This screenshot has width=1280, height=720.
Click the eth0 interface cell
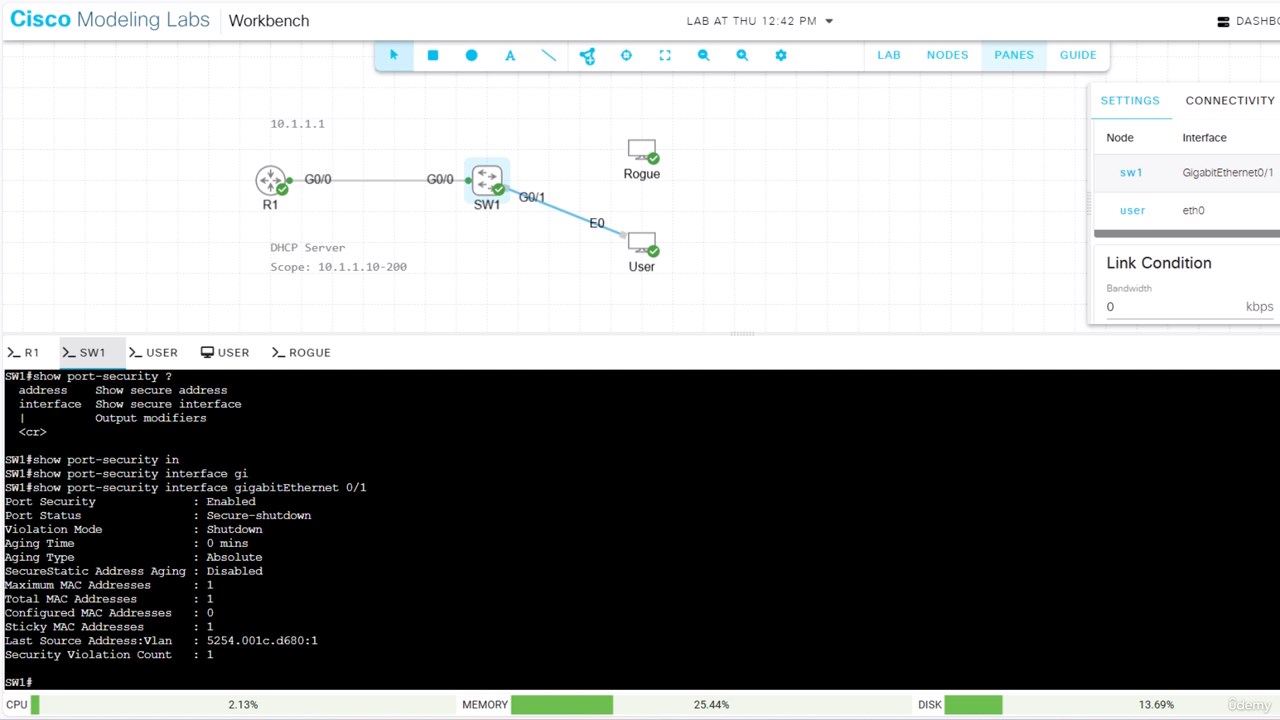(x=1193, y=210)
